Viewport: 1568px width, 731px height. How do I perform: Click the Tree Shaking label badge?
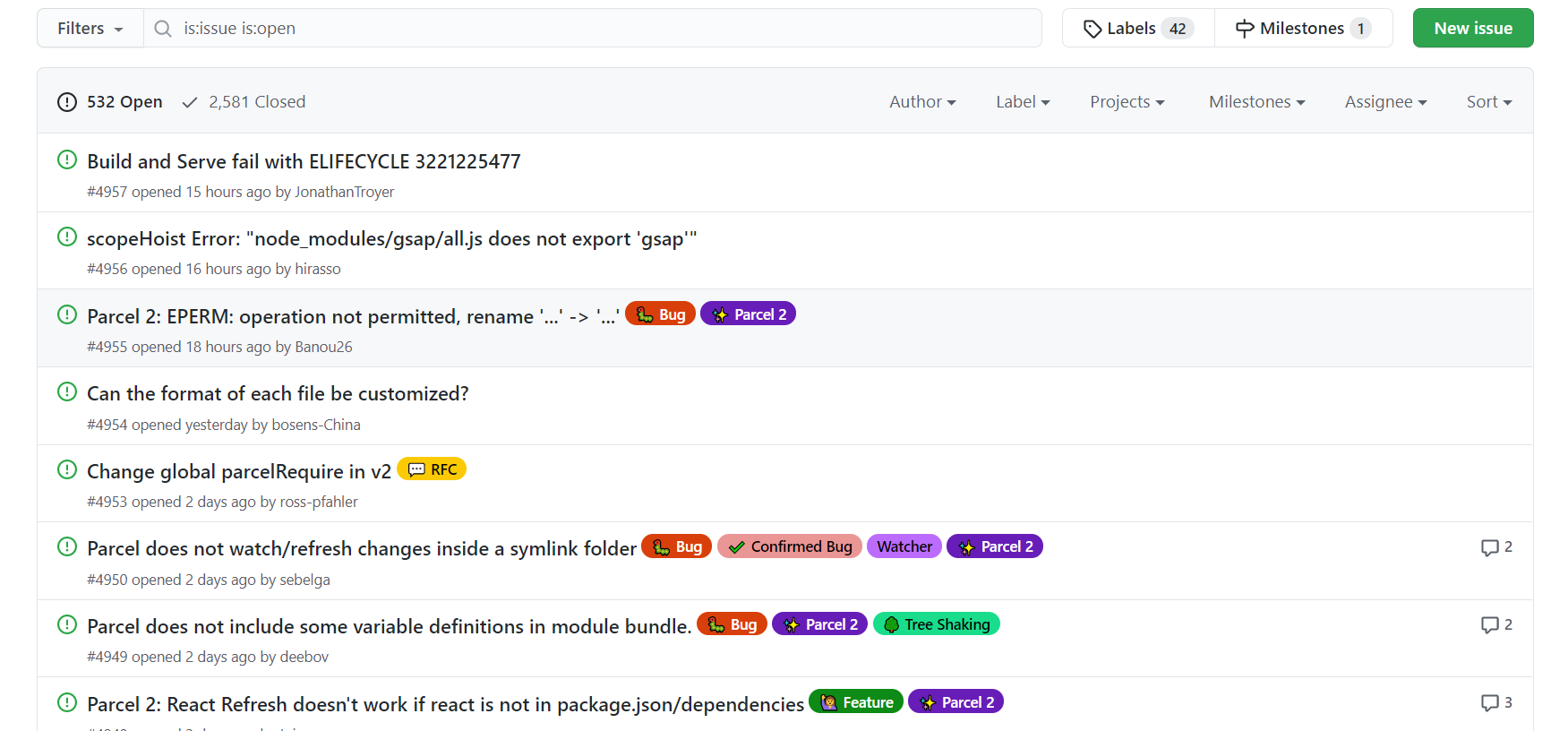(x=937, y=624)
